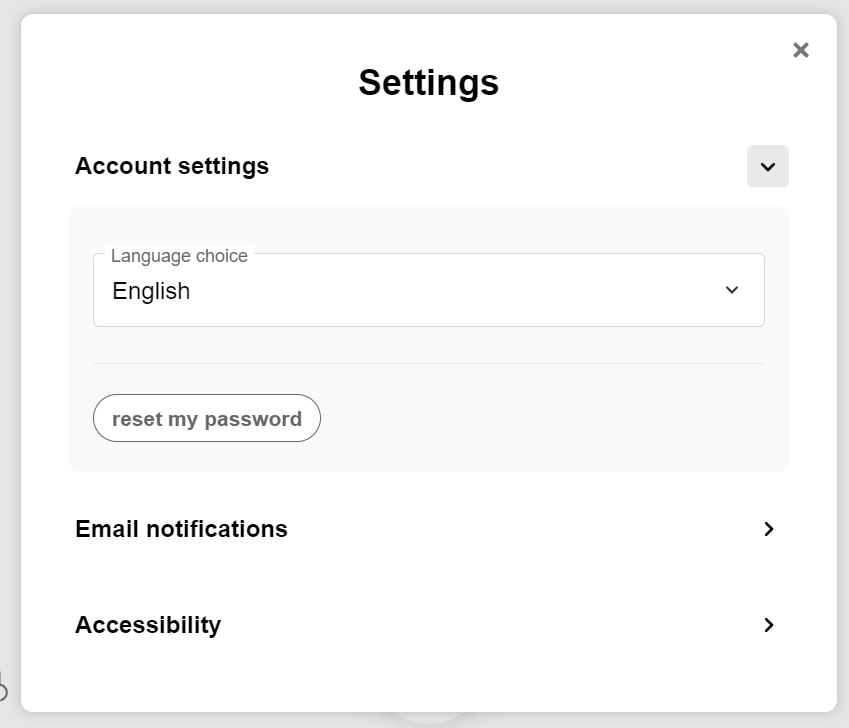Close the Settings dialog with the X icon
The width and height of the screenshot is (849, 728).
pyautogui.click(x=800, y=50)
